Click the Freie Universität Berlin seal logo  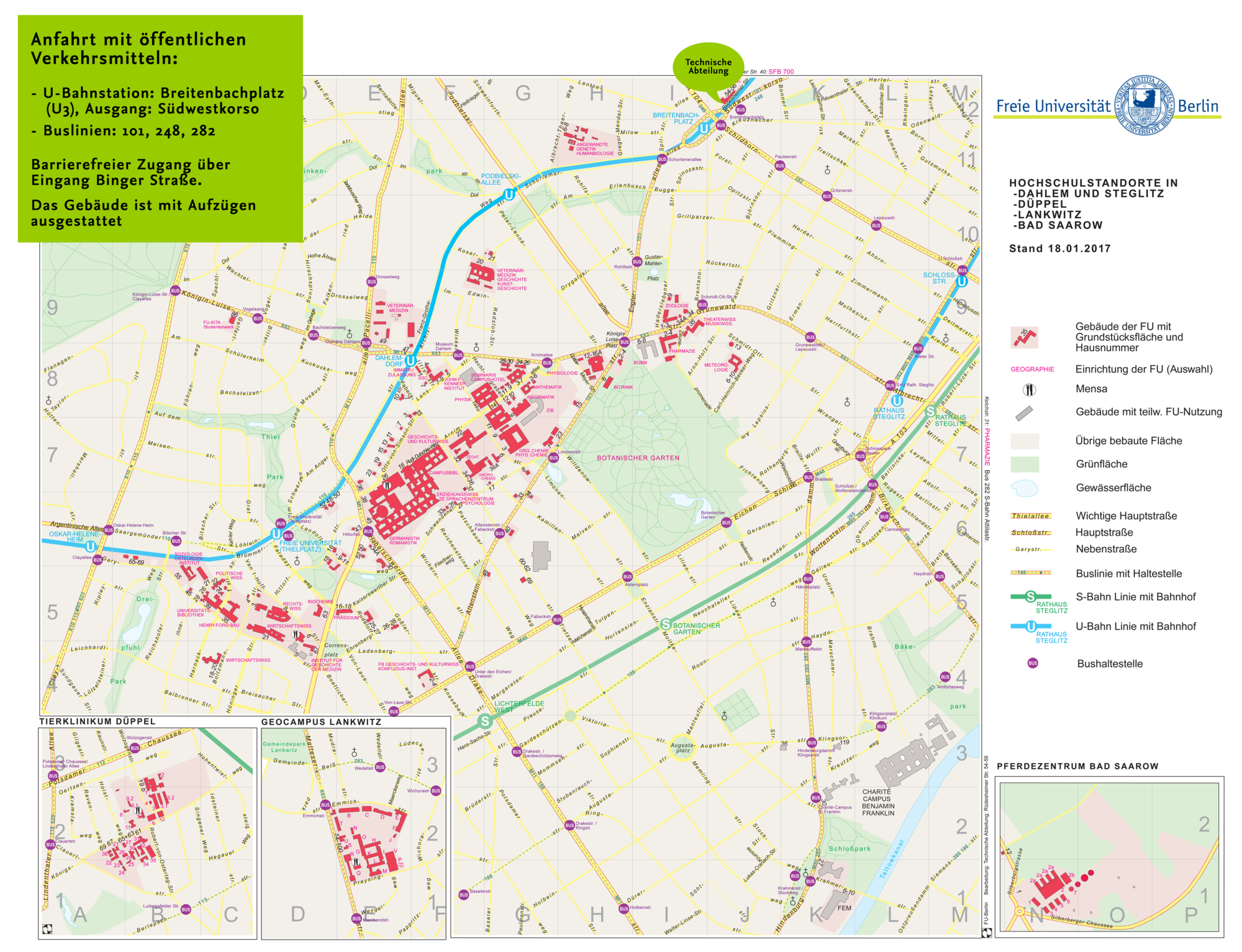(x=1144, y=105)
